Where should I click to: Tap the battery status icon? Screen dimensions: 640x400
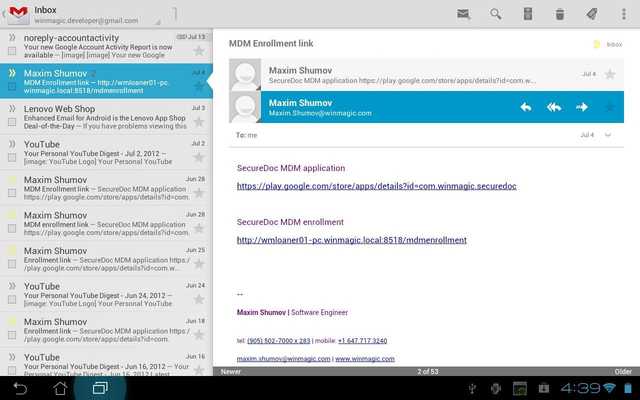click(x=628, y=388)
